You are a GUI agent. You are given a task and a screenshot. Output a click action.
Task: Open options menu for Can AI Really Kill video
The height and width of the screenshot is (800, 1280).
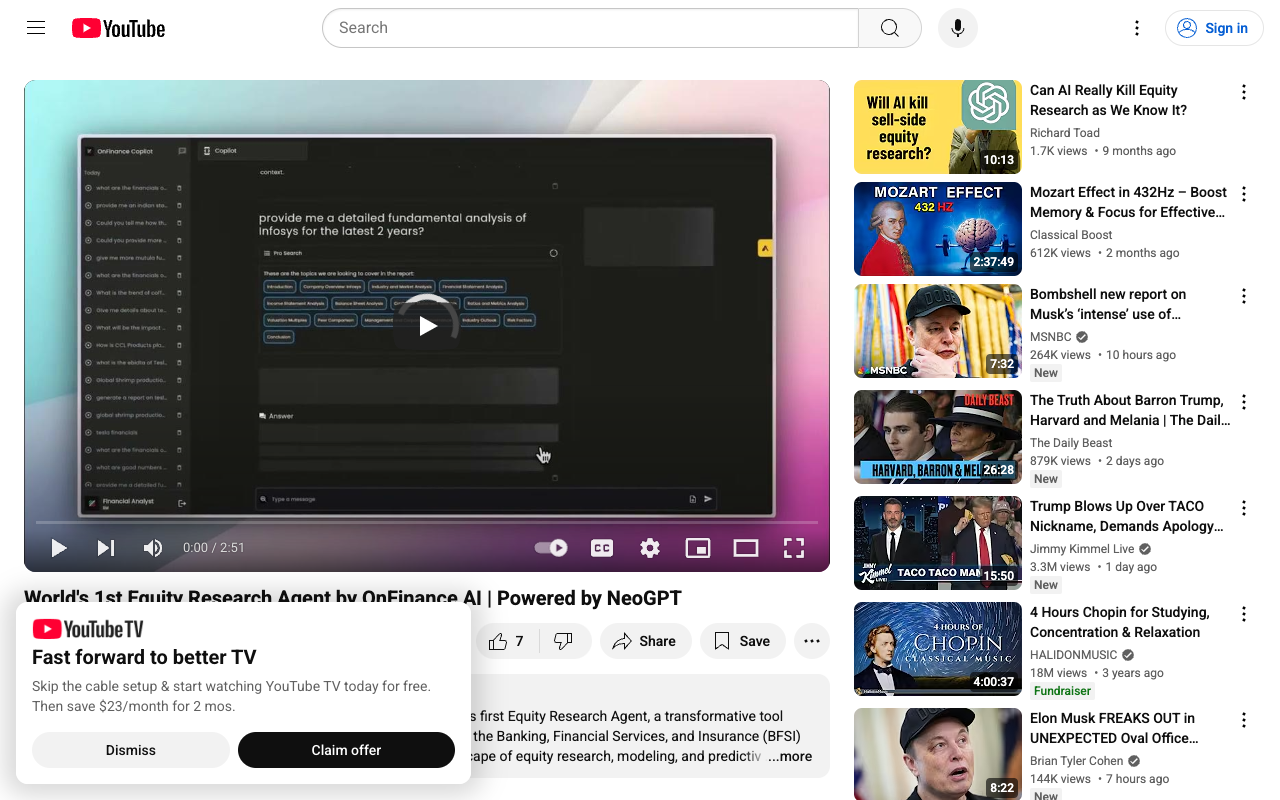[x=1244, y=92]
